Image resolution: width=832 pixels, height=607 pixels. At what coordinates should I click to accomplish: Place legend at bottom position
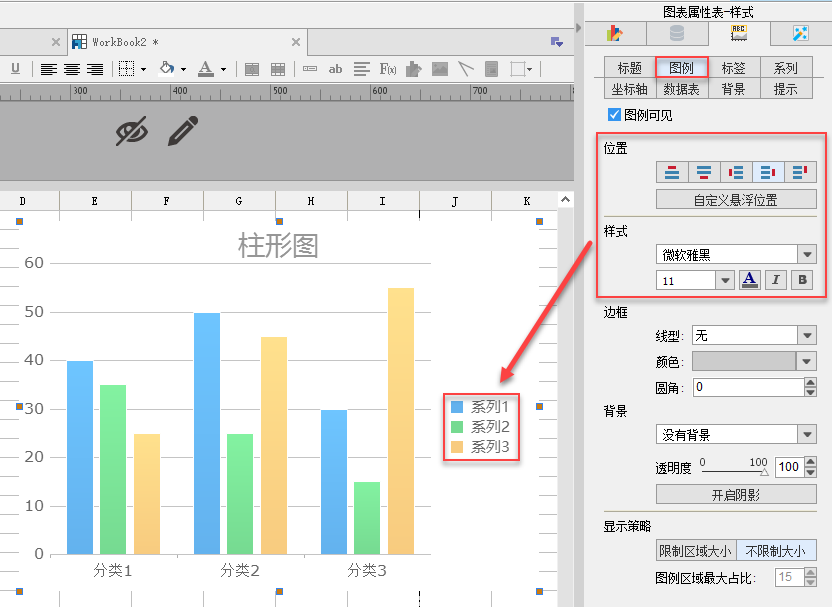click(x=704, y=172)
